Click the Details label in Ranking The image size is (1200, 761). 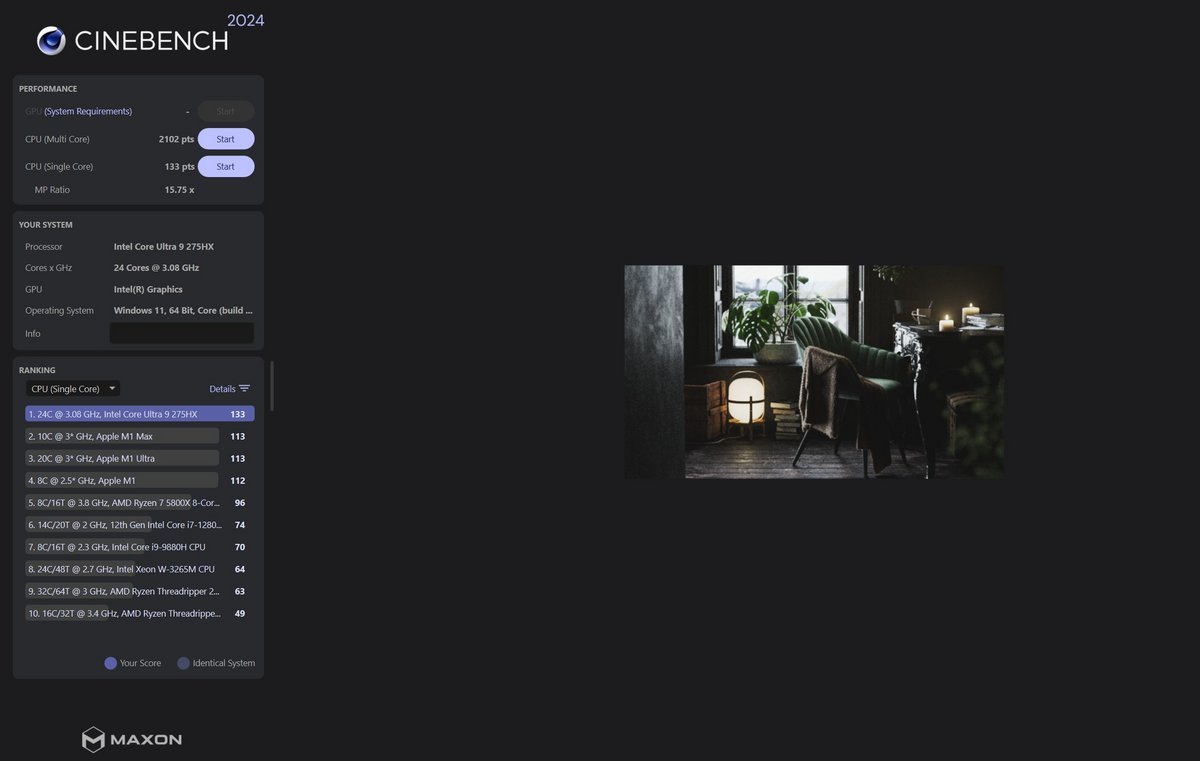[222, 389]
